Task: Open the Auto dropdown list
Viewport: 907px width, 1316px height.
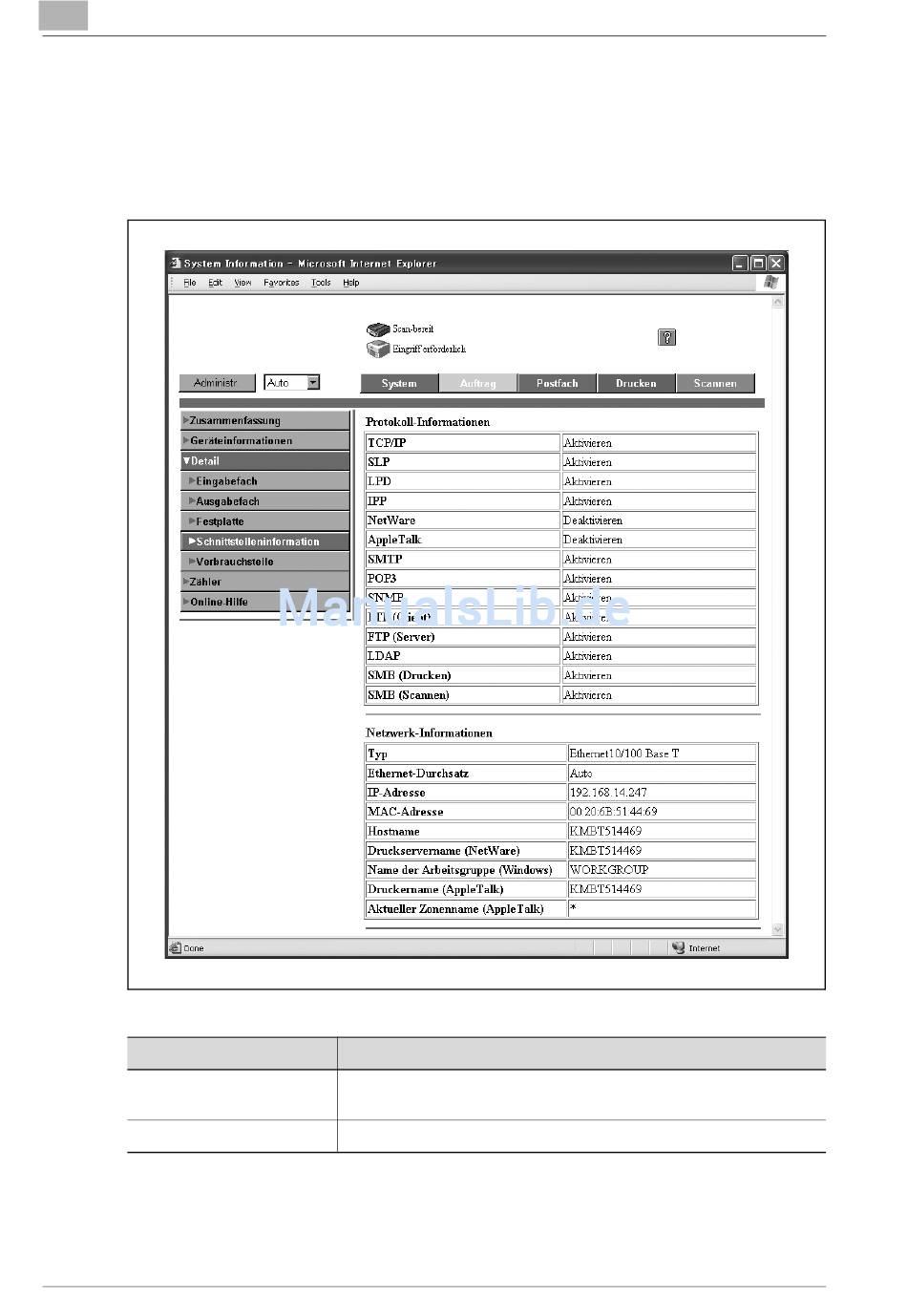Action: 312,383
